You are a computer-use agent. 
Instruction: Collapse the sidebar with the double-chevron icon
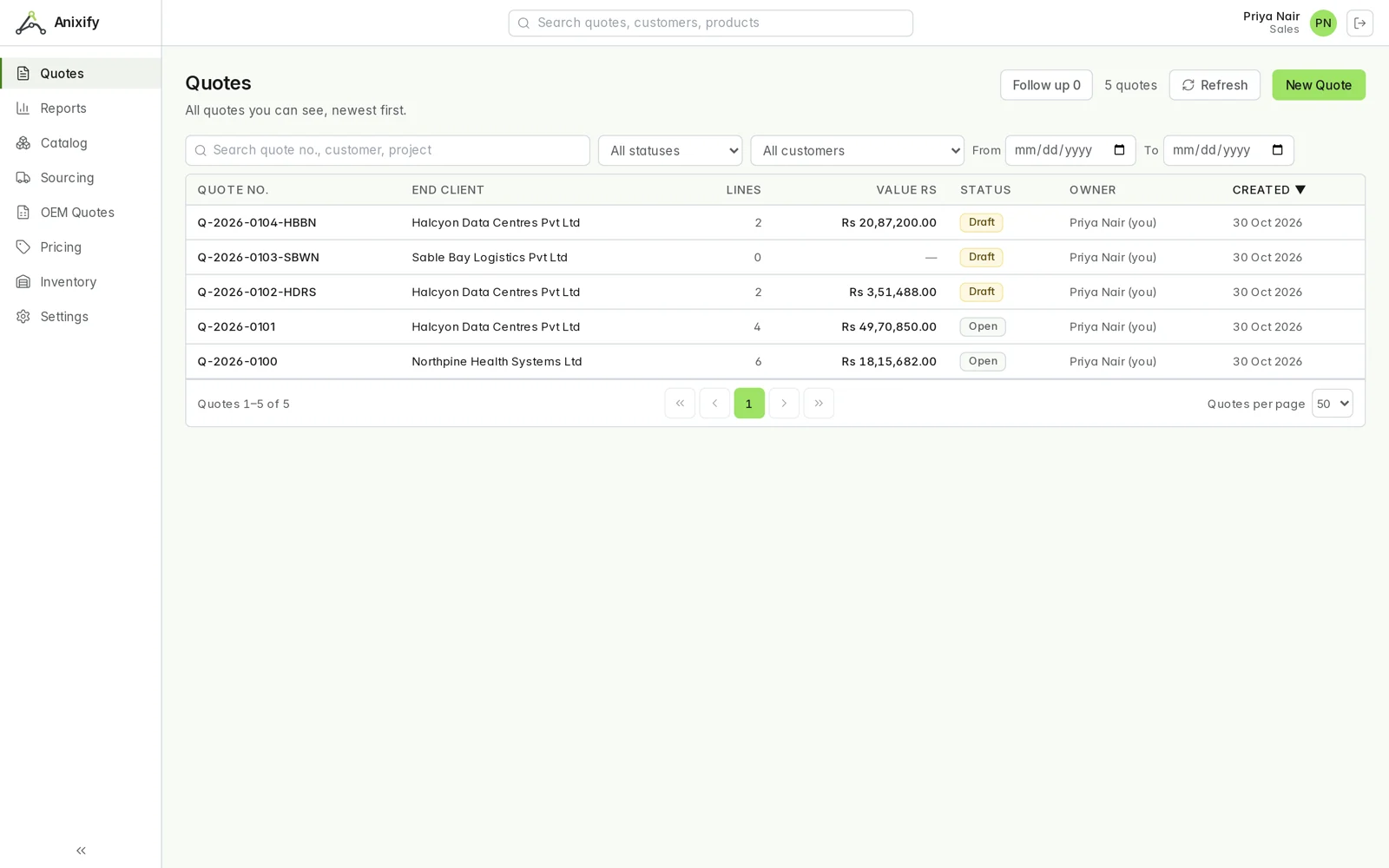[81, 851]
